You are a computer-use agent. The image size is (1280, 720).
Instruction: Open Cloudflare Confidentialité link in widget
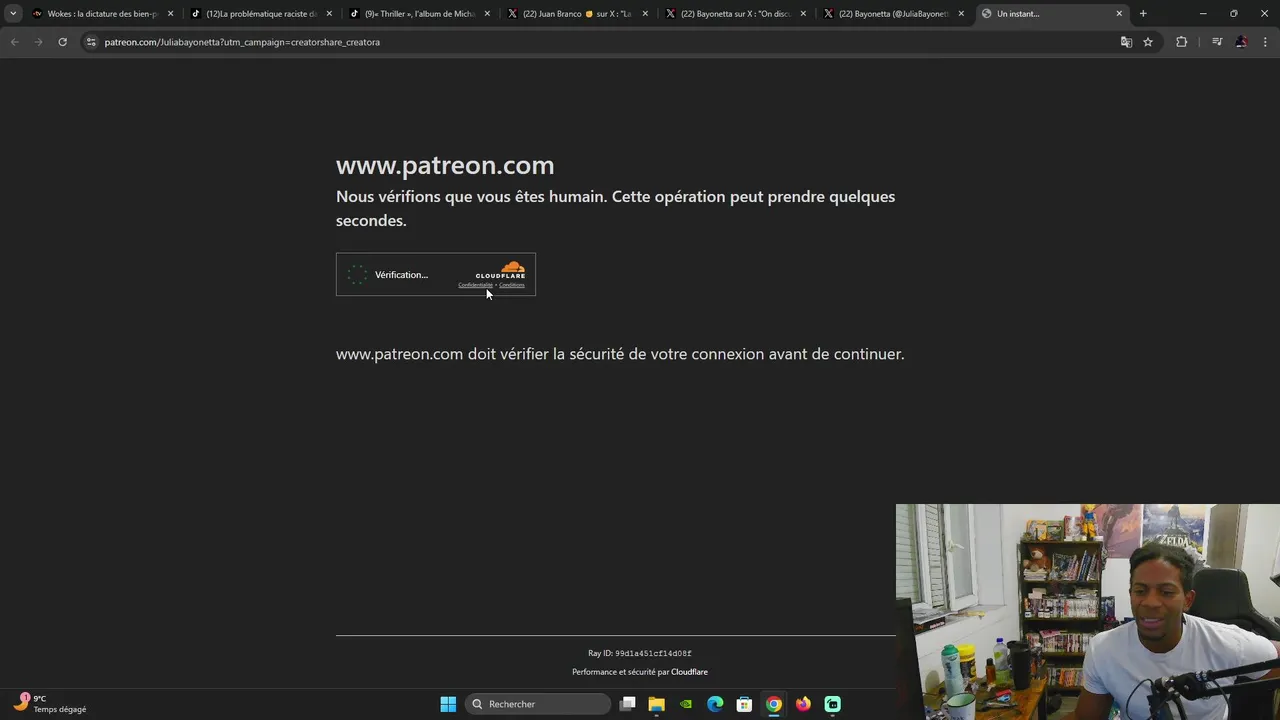point(475,285)
